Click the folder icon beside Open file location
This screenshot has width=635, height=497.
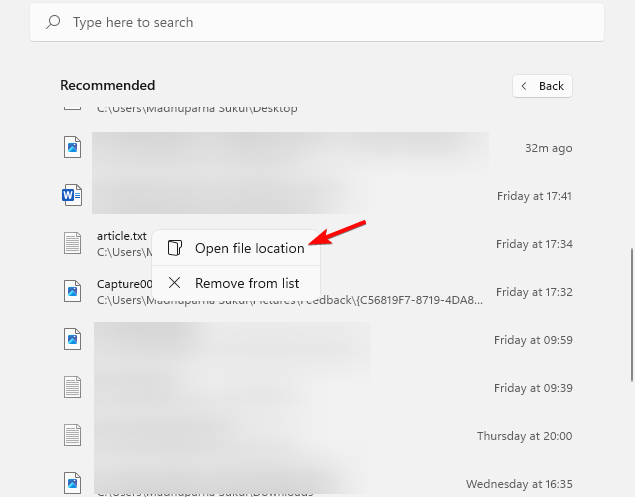175,248
